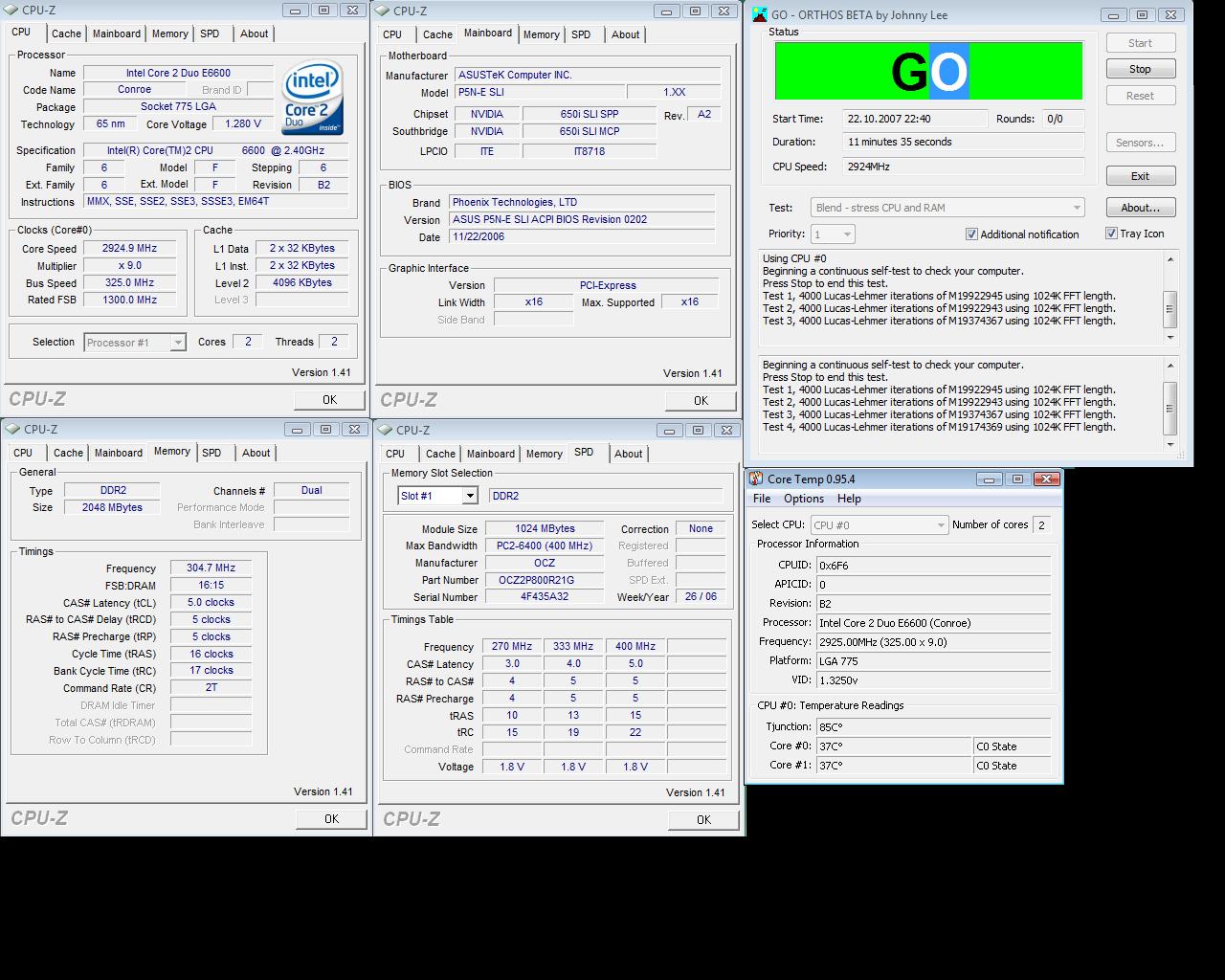Open the Help menu in Core Temp
The height and width of the screenshot is (980, 1225).
[x=849, y=499]
